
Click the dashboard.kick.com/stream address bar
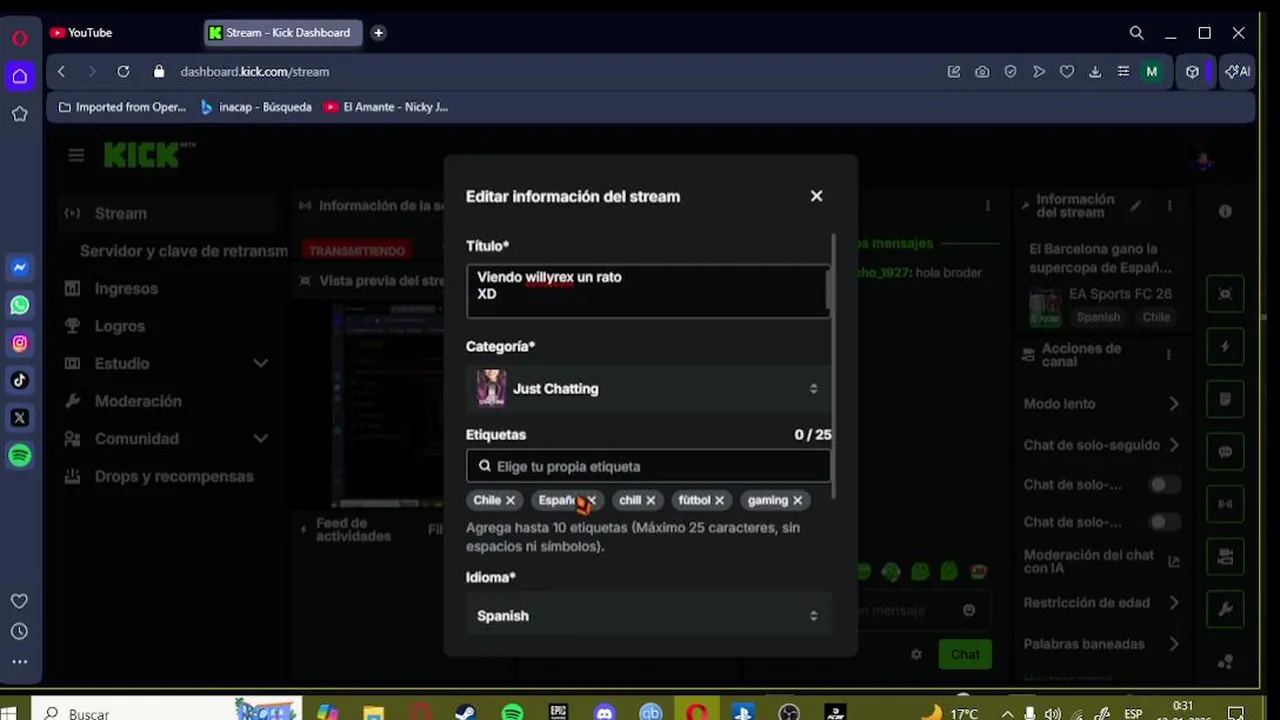pos(255,72)
